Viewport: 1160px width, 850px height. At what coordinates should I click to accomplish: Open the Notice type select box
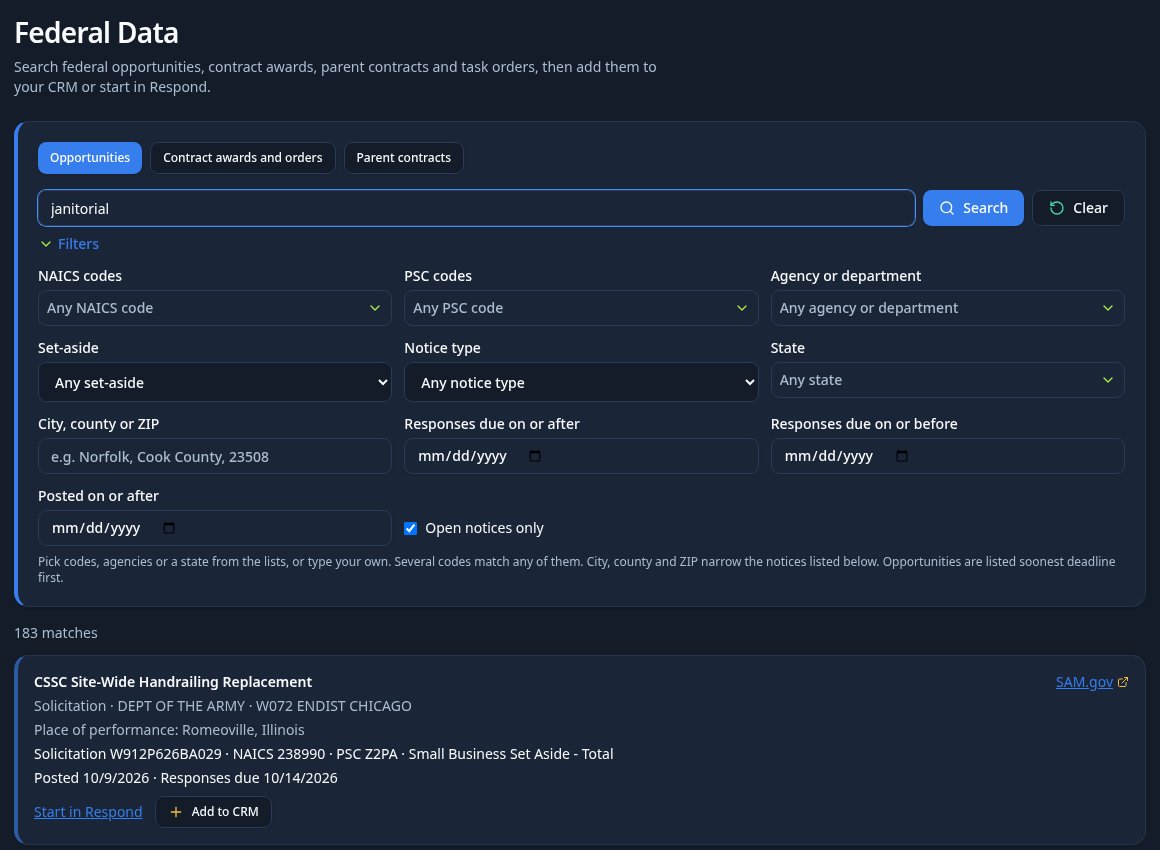tap(581, 382)
